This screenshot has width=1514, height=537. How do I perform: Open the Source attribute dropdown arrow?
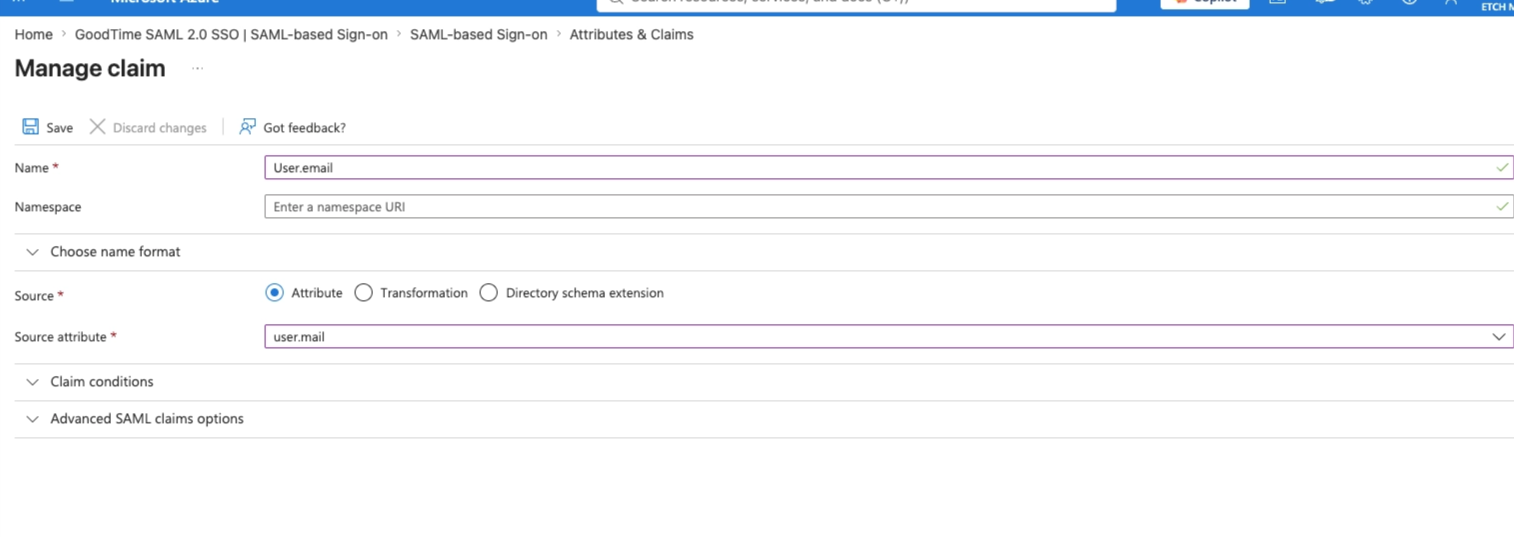click(x=1498, y=337)
